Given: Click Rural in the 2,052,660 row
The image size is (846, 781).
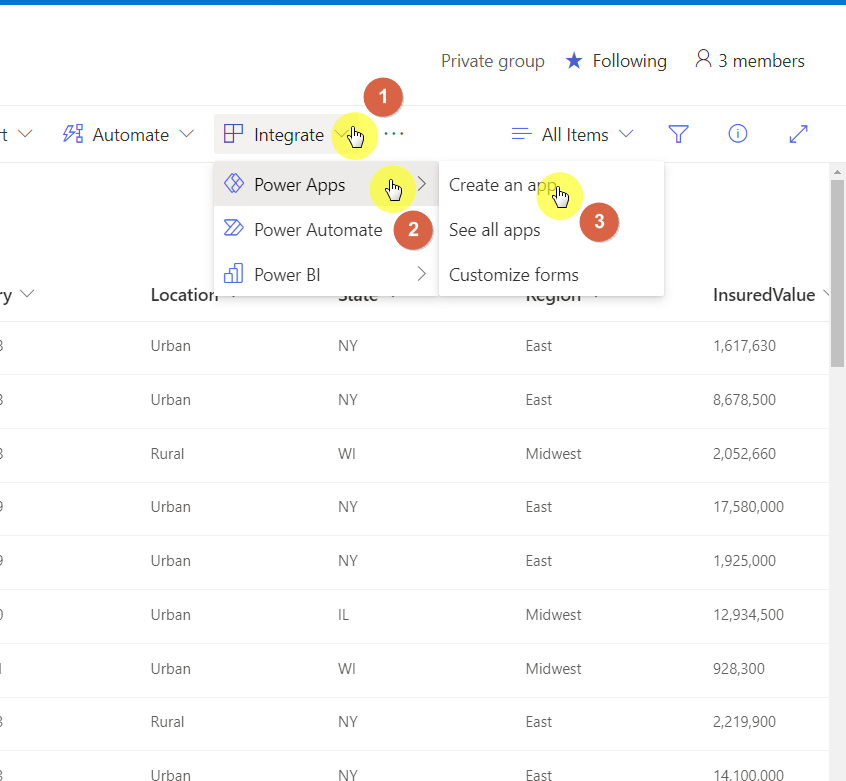Looking at the screenshot, I should pyautogui.click(x=167, y=454).
